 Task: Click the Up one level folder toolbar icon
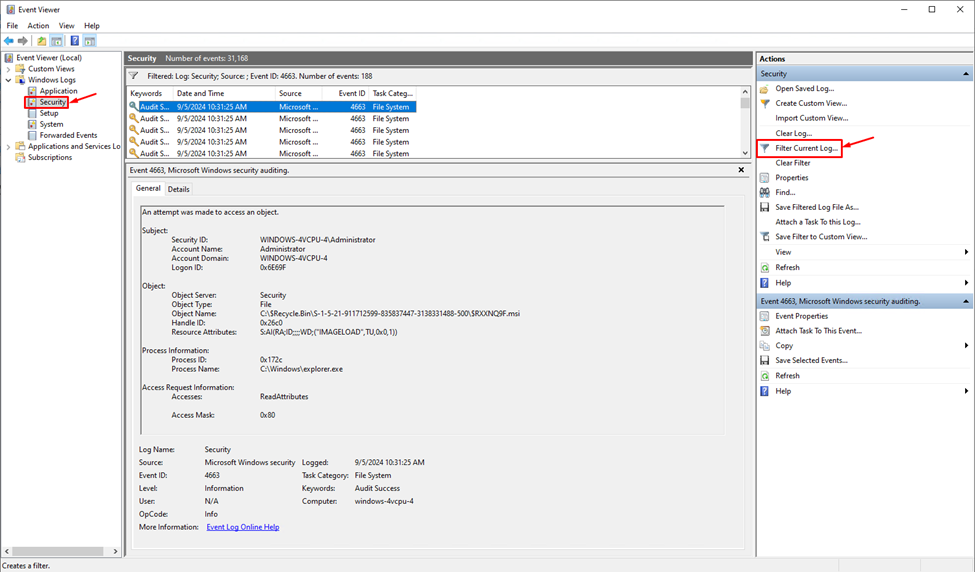point(42,41)
